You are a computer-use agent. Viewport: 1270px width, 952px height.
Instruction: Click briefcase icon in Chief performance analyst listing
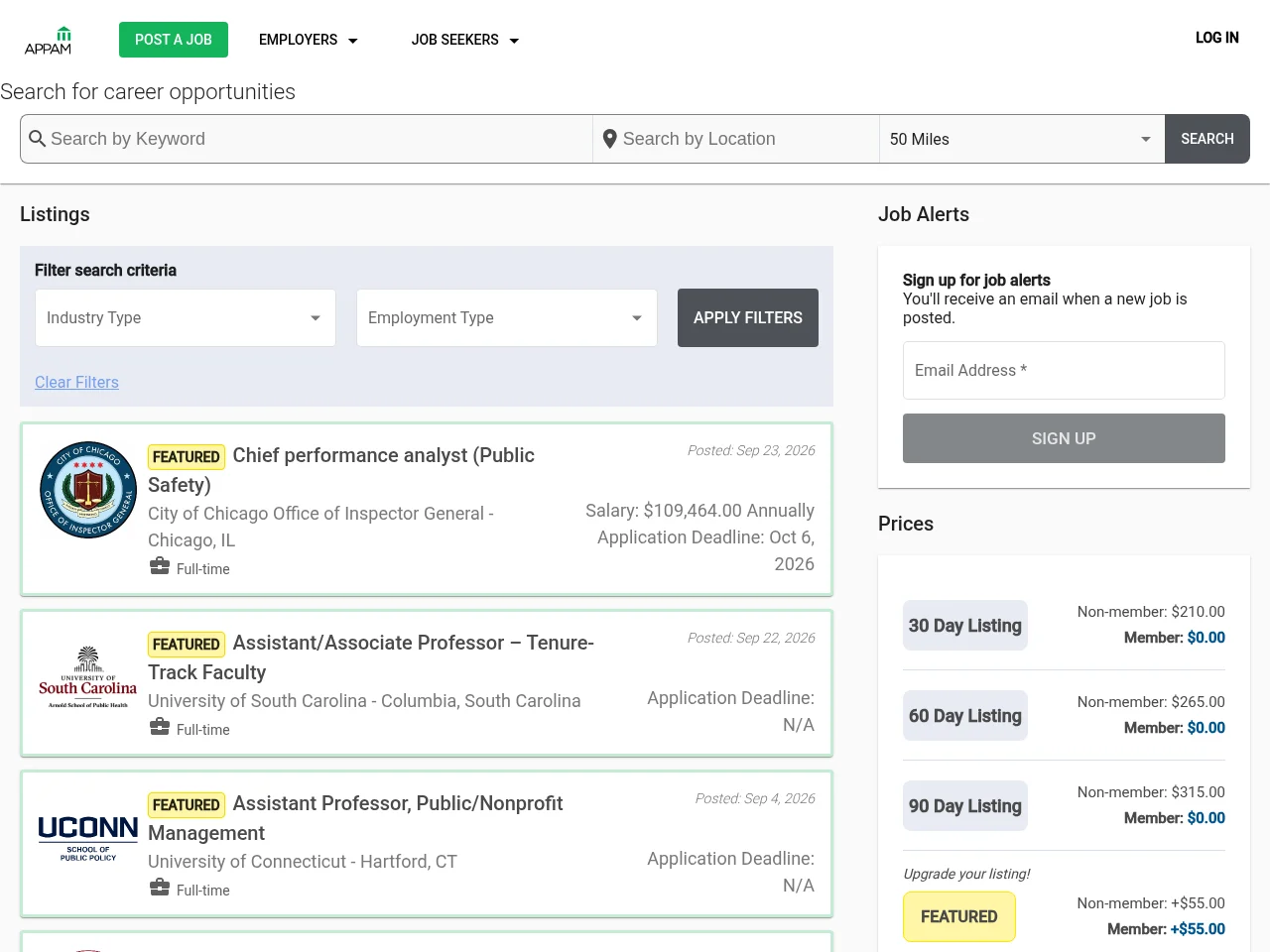pos(160,566)
